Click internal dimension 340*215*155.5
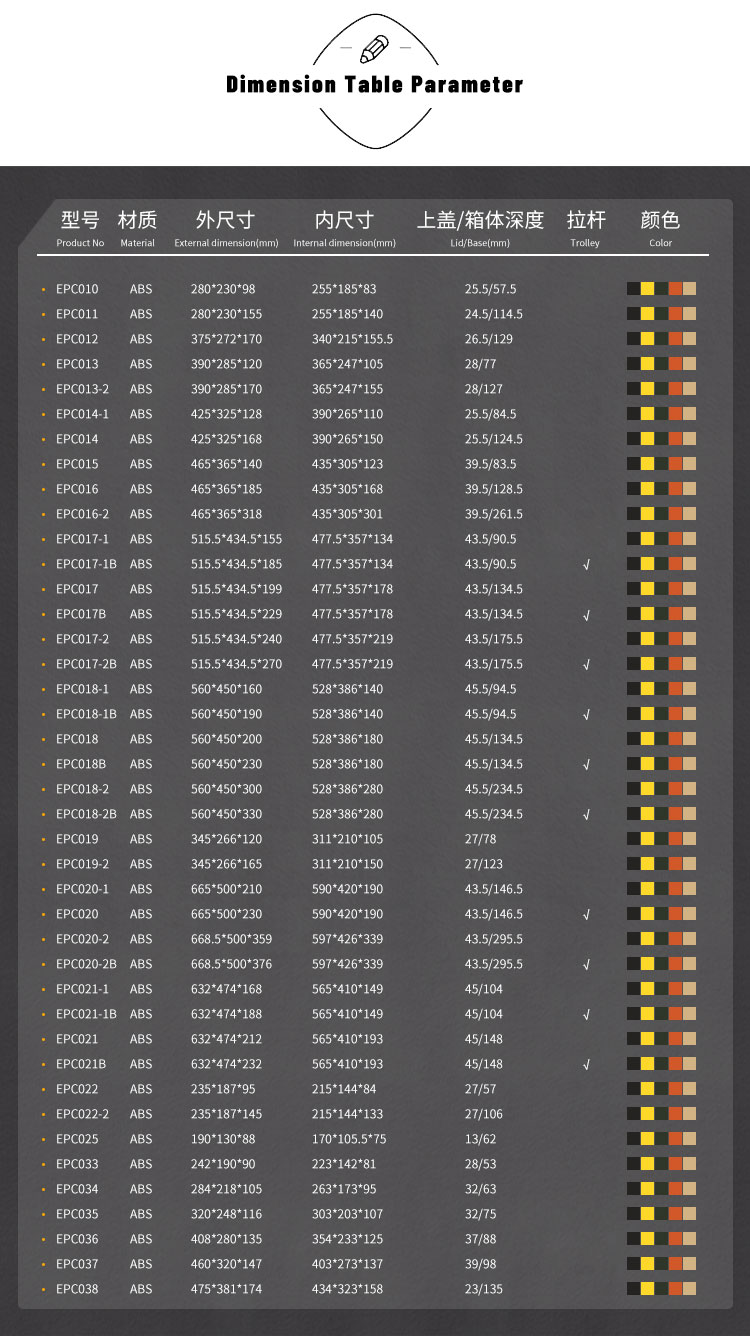 353,339
